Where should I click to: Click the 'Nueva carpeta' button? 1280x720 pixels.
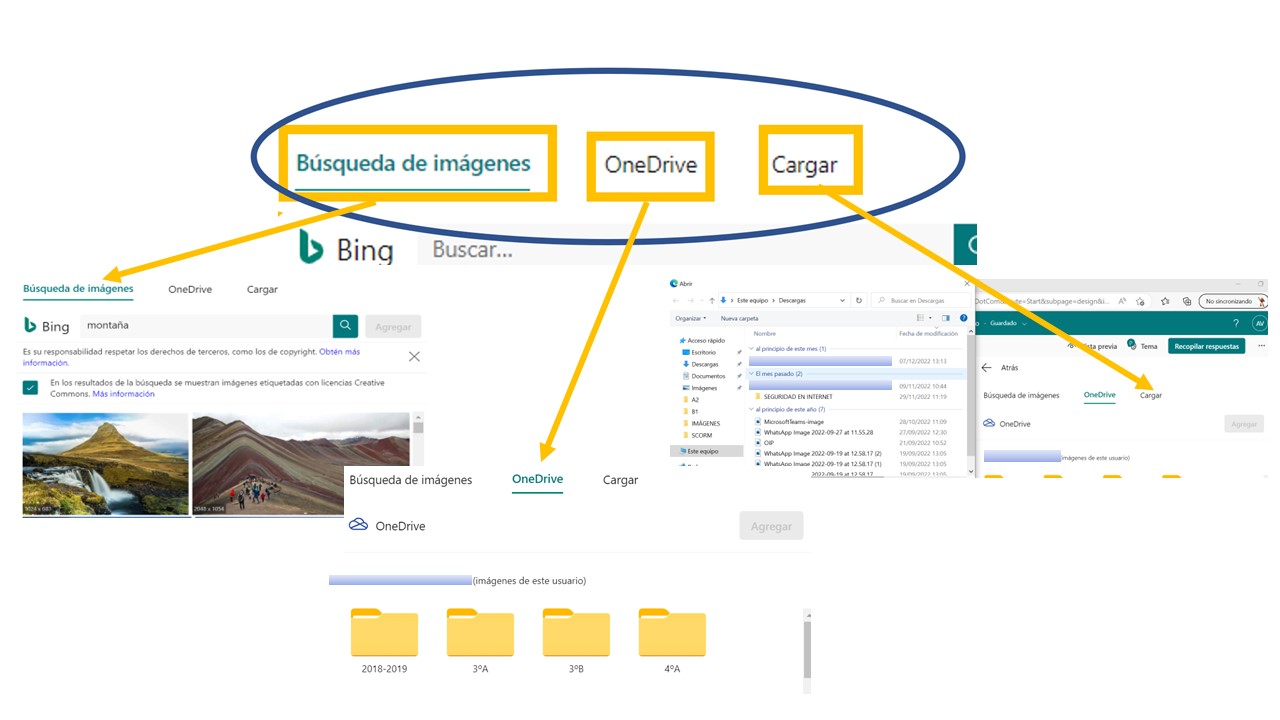point(739,318)
